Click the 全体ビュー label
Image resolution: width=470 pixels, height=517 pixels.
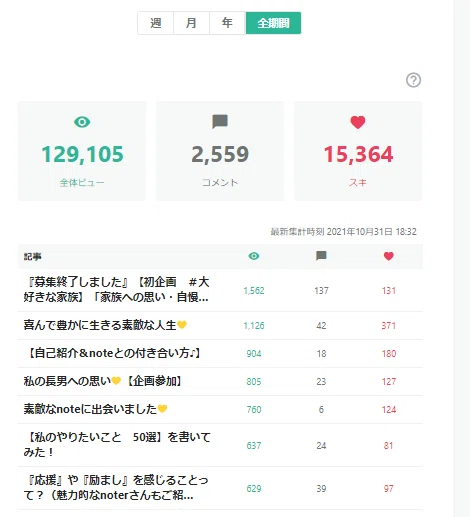(82, 183)
